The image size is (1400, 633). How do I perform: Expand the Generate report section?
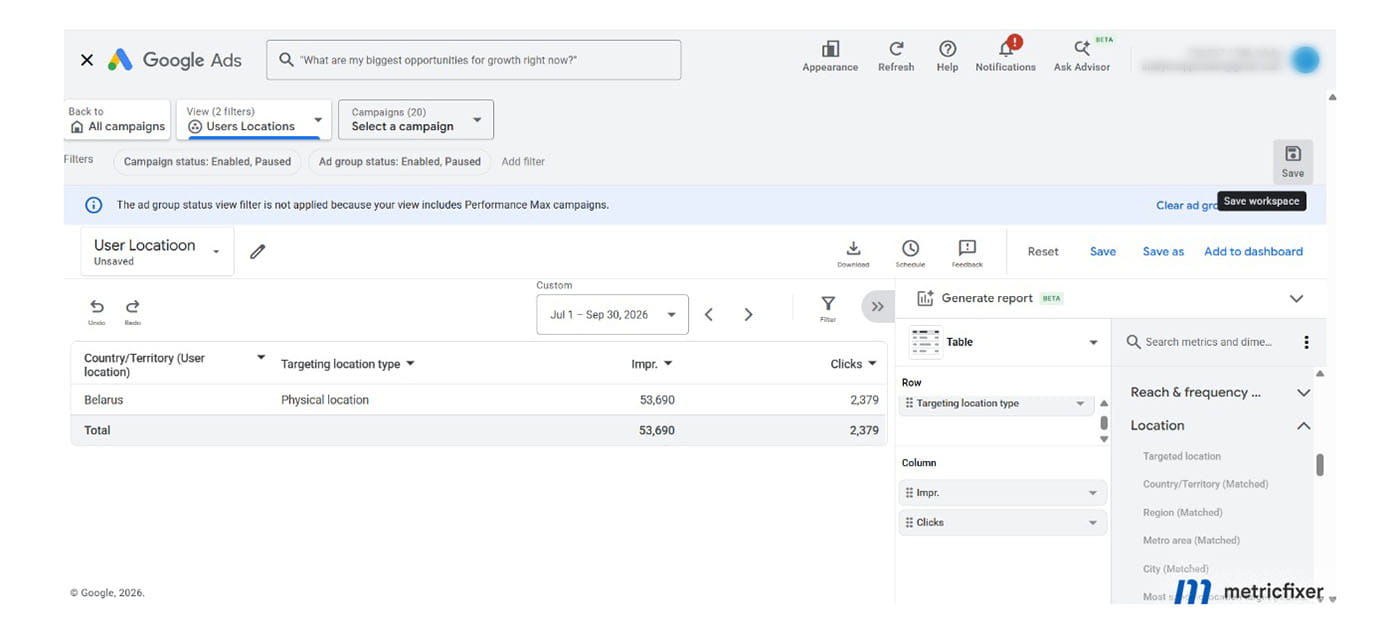1296,298
